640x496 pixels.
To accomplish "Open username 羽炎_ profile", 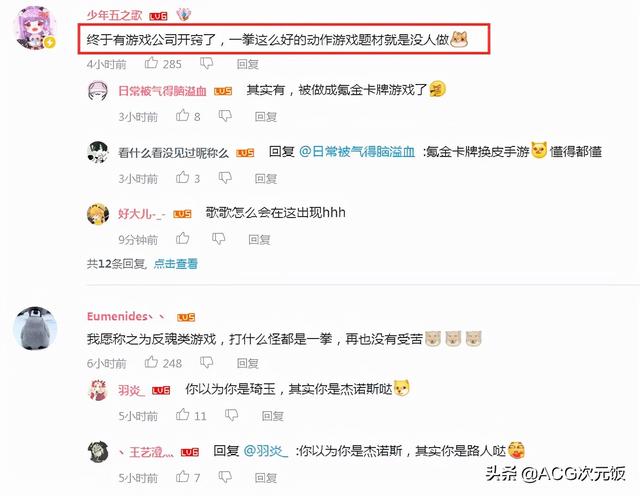I will [x=131, y=390].
